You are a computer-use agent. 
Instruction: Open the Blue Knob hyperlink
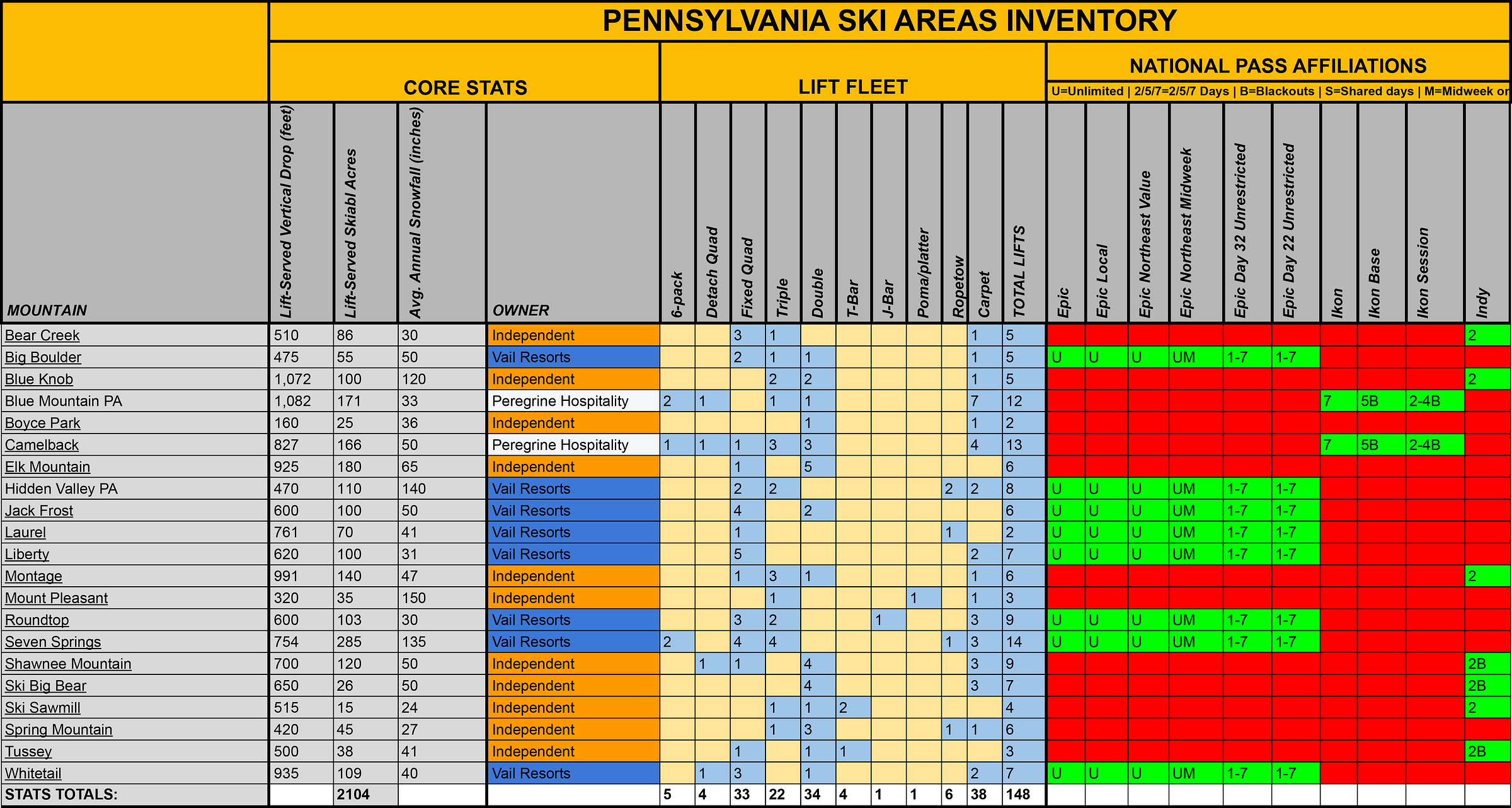point(39,379)
